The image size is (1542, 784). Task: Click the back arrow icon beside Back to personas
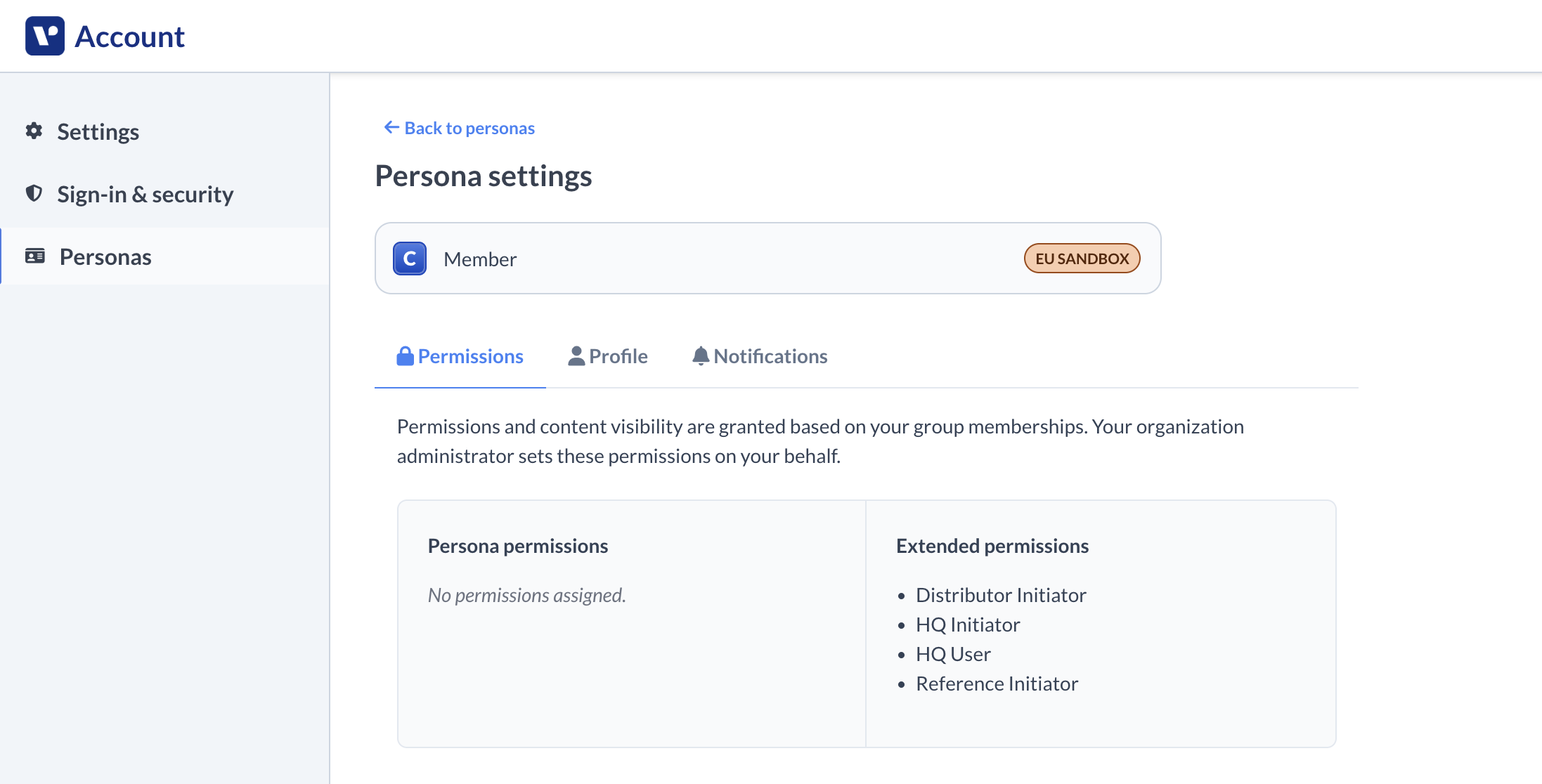click(x=391, y=127)
